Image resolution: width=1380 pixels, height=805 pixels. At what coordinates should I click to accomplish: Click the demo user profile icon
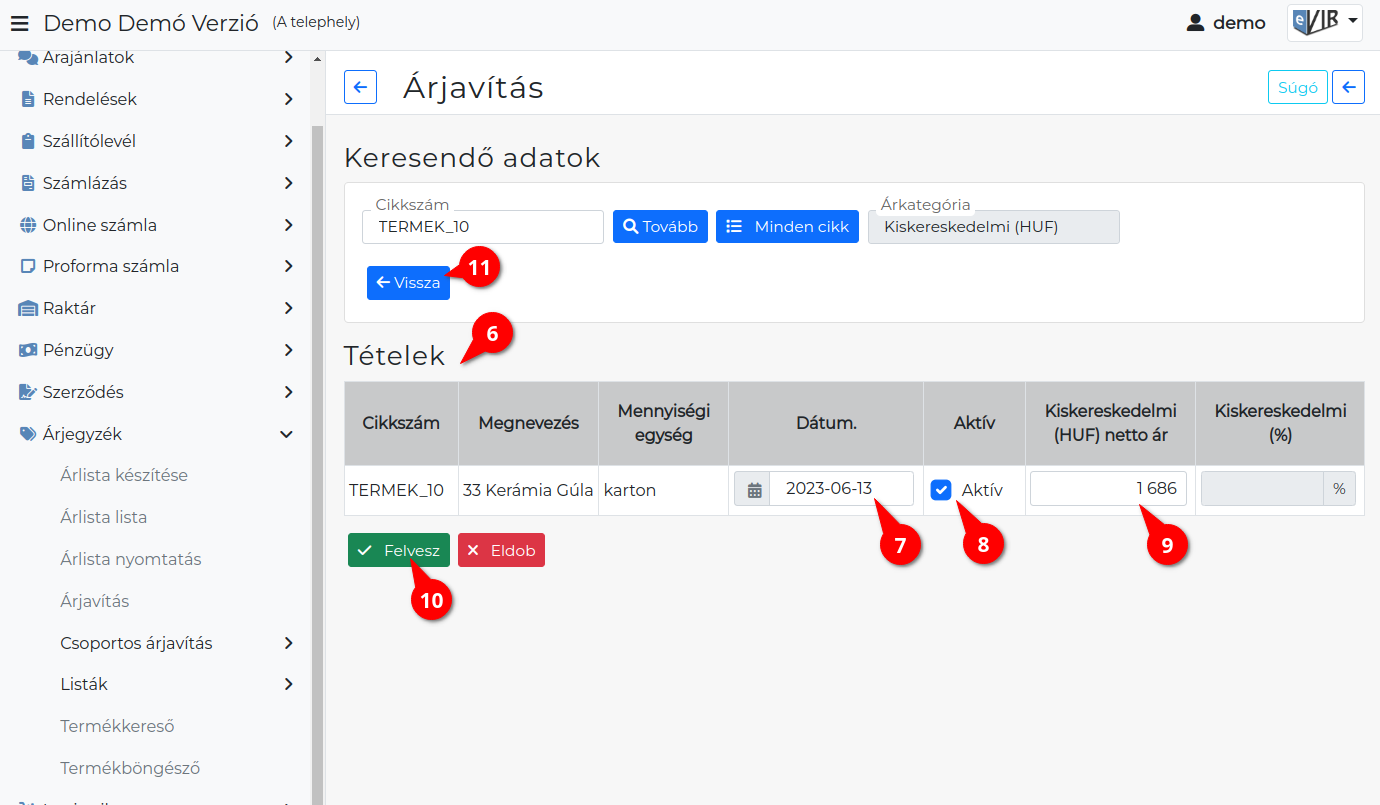1195,23
